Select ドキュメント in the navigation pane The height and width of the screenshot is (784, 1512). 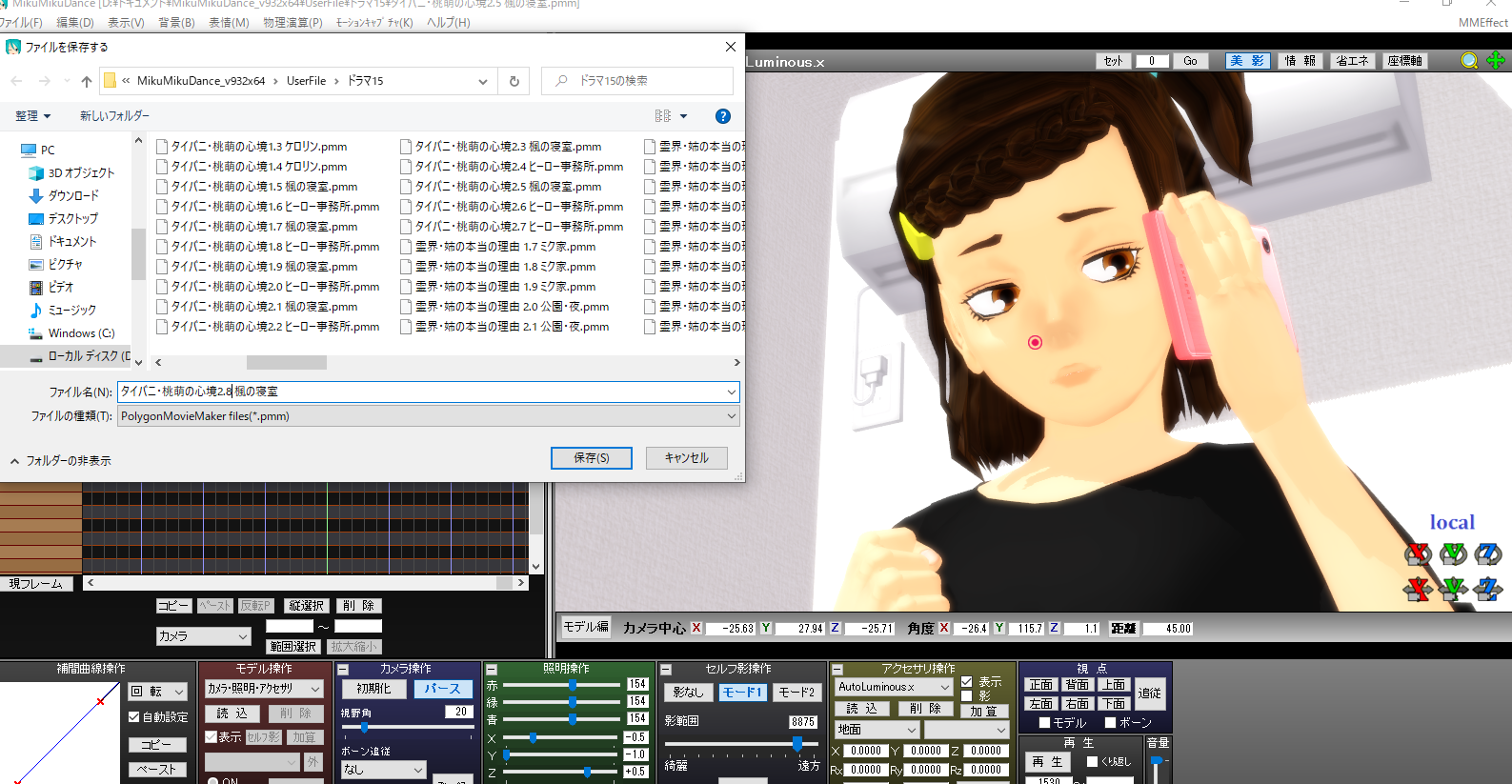click(63, 242)
